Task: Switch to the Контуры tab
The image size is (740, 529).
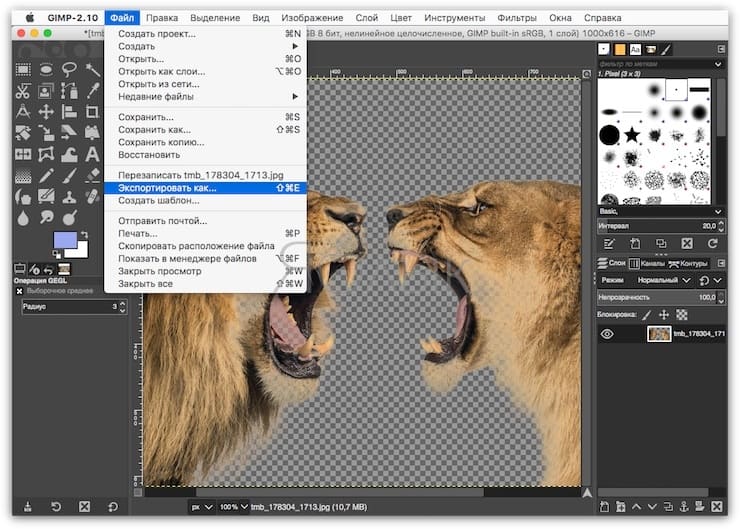Action: pyautogui.click(x=689, y=263)
